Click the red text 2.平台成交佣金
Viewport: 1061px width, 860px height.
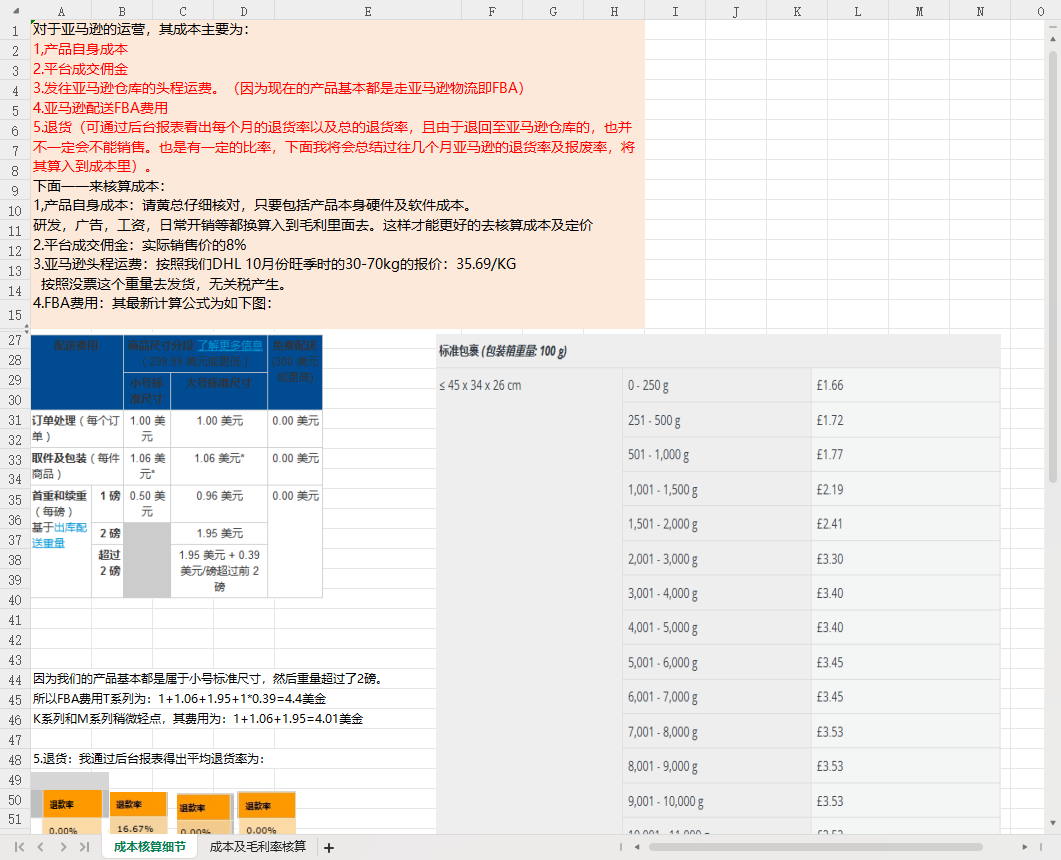[x=80, y=68]
